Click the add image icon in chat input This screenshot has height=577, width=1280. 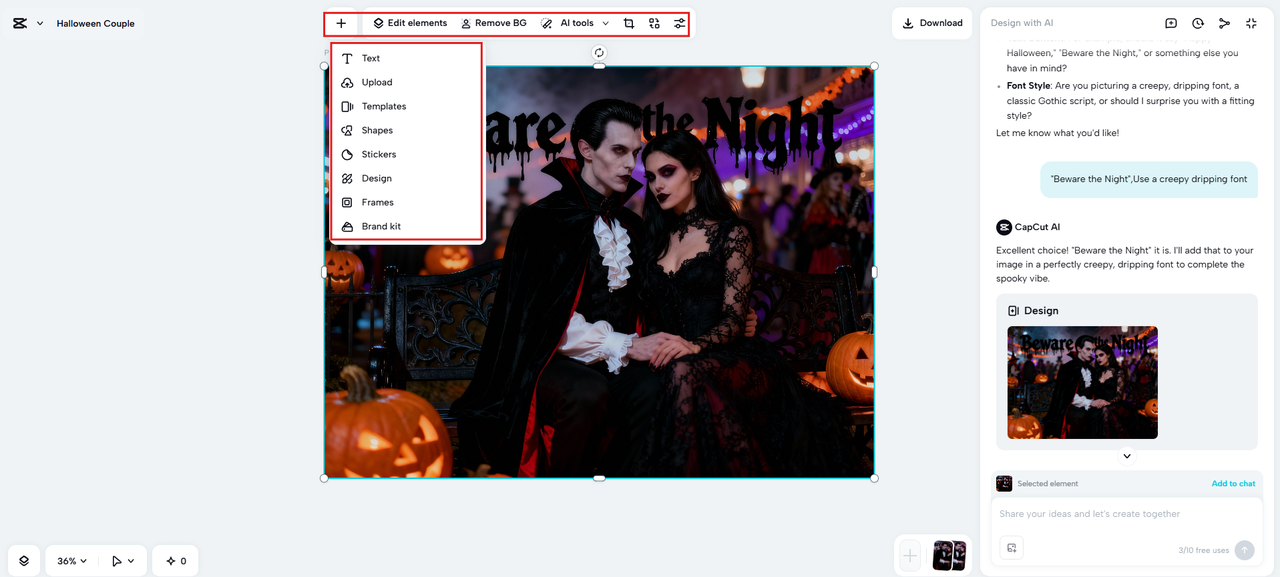coord(1012,548)
